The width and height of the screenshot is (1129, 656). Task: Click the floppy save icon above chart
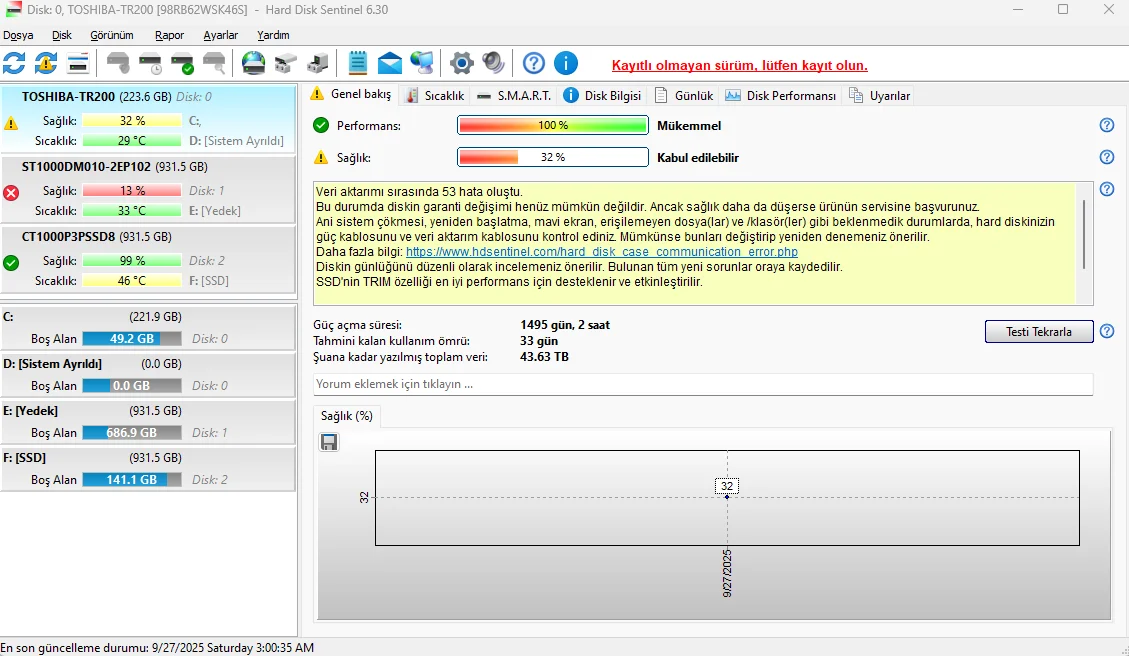(x=329, y=442)
